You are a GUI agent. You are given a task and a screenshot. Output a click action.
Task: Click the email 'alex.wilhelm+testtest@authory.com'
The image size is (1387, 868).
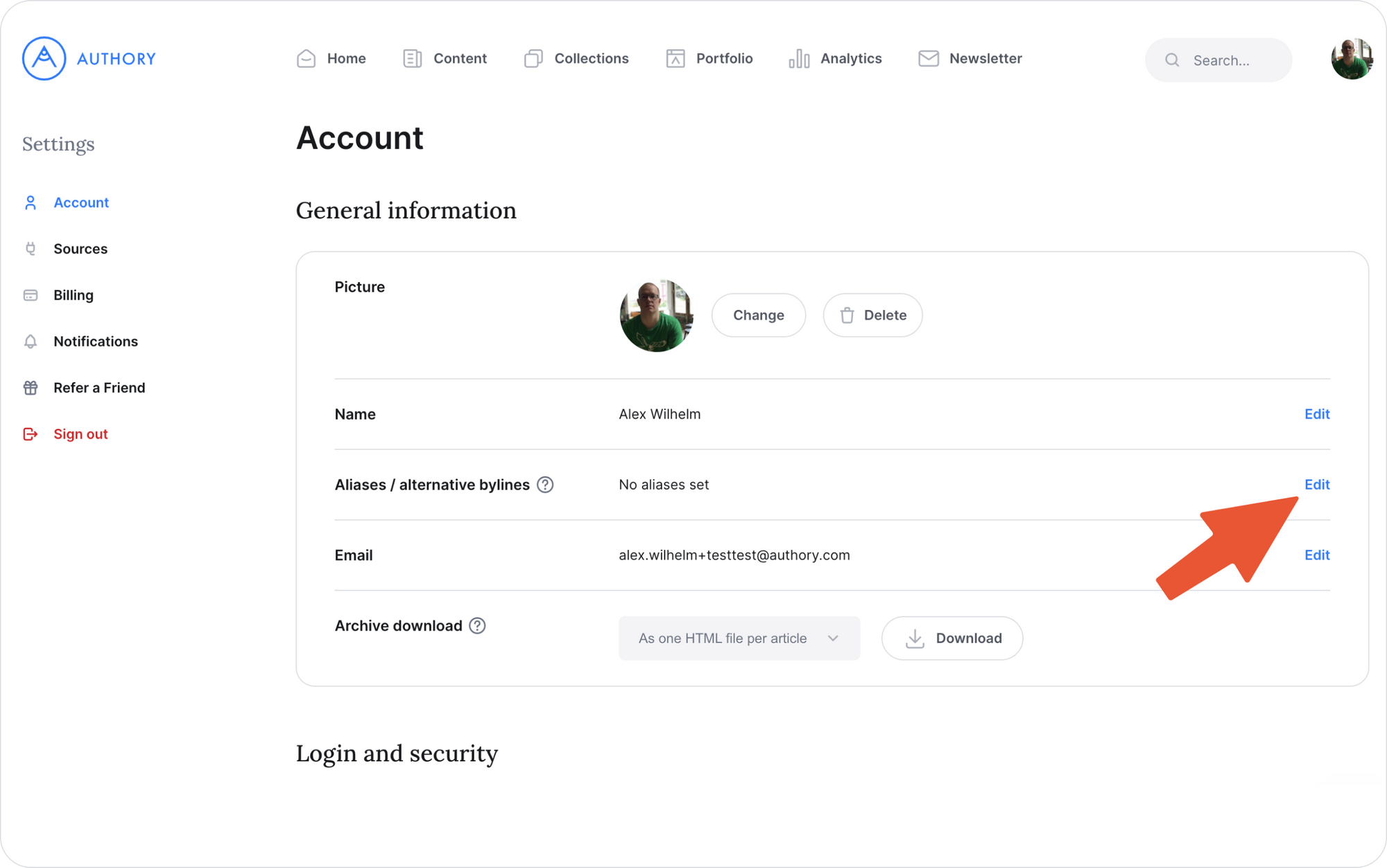734,555
